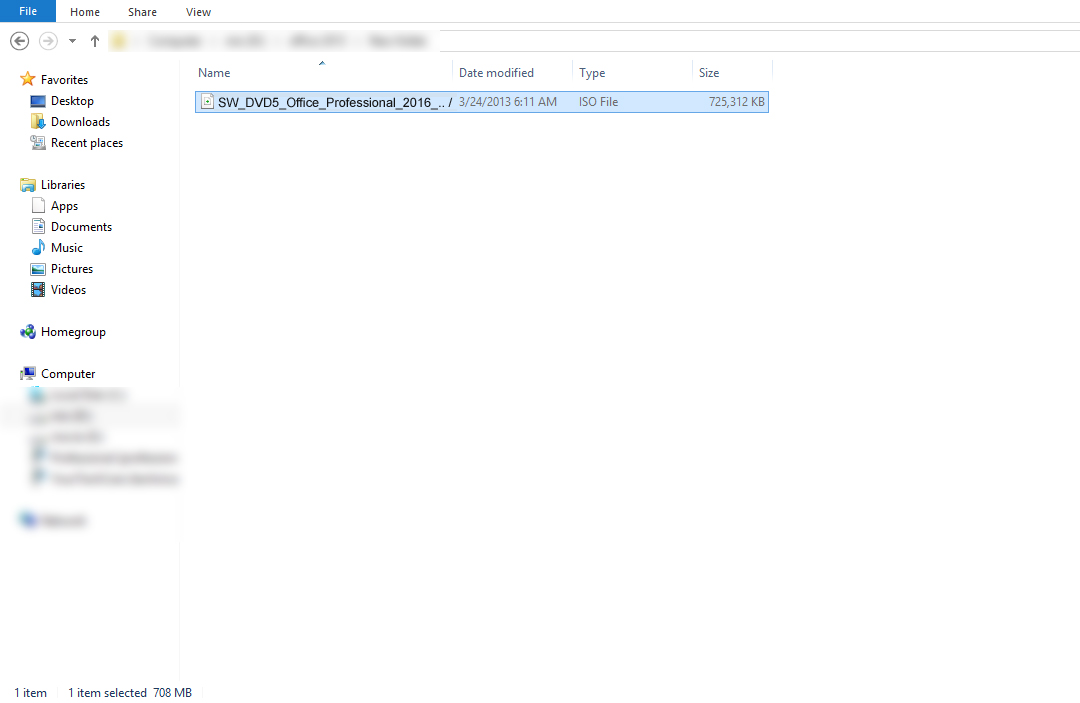Click the Up directory arrow
Image resolution: width=1080 pixels, height=703 pixels.
[x=95, y=41]
